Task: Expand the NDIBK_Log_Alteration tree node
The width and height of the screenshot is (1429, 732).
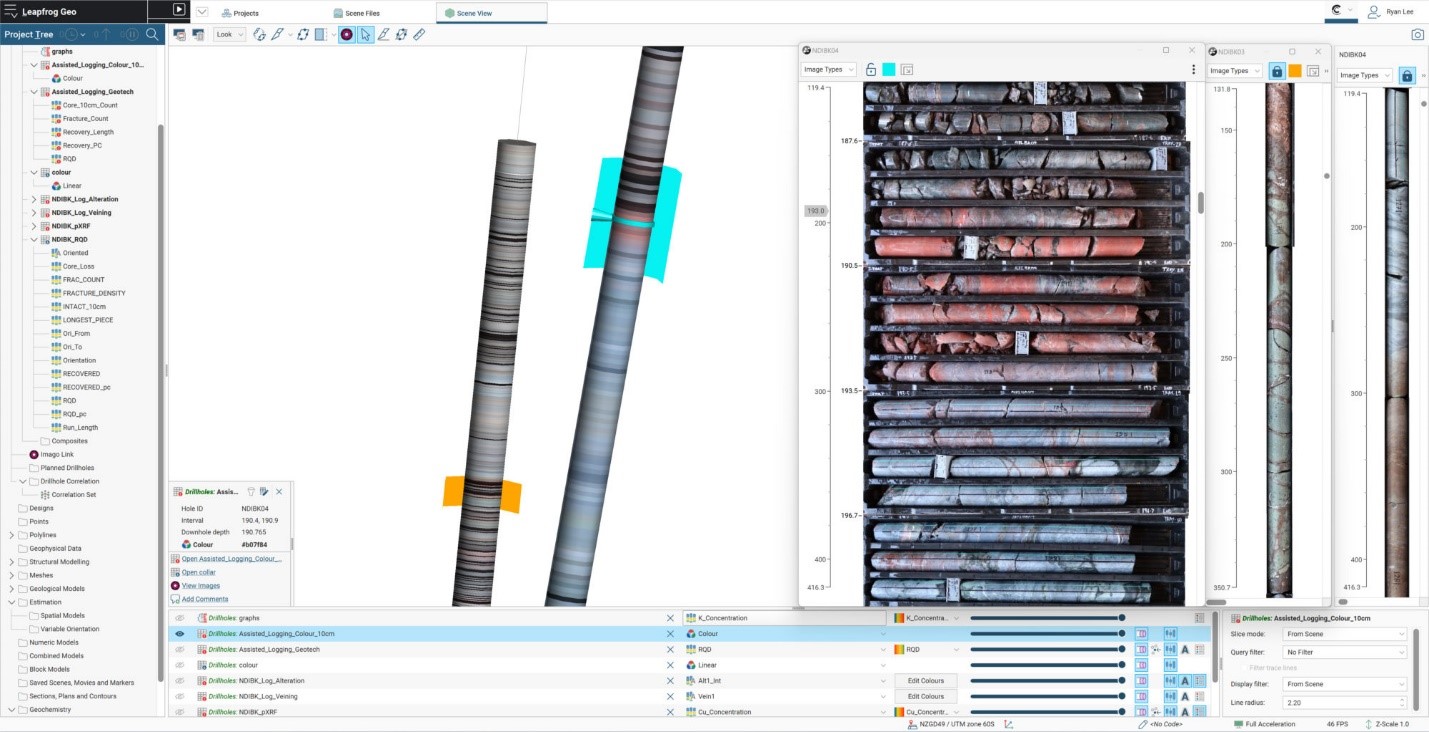Action: click(x=34, y=199)
